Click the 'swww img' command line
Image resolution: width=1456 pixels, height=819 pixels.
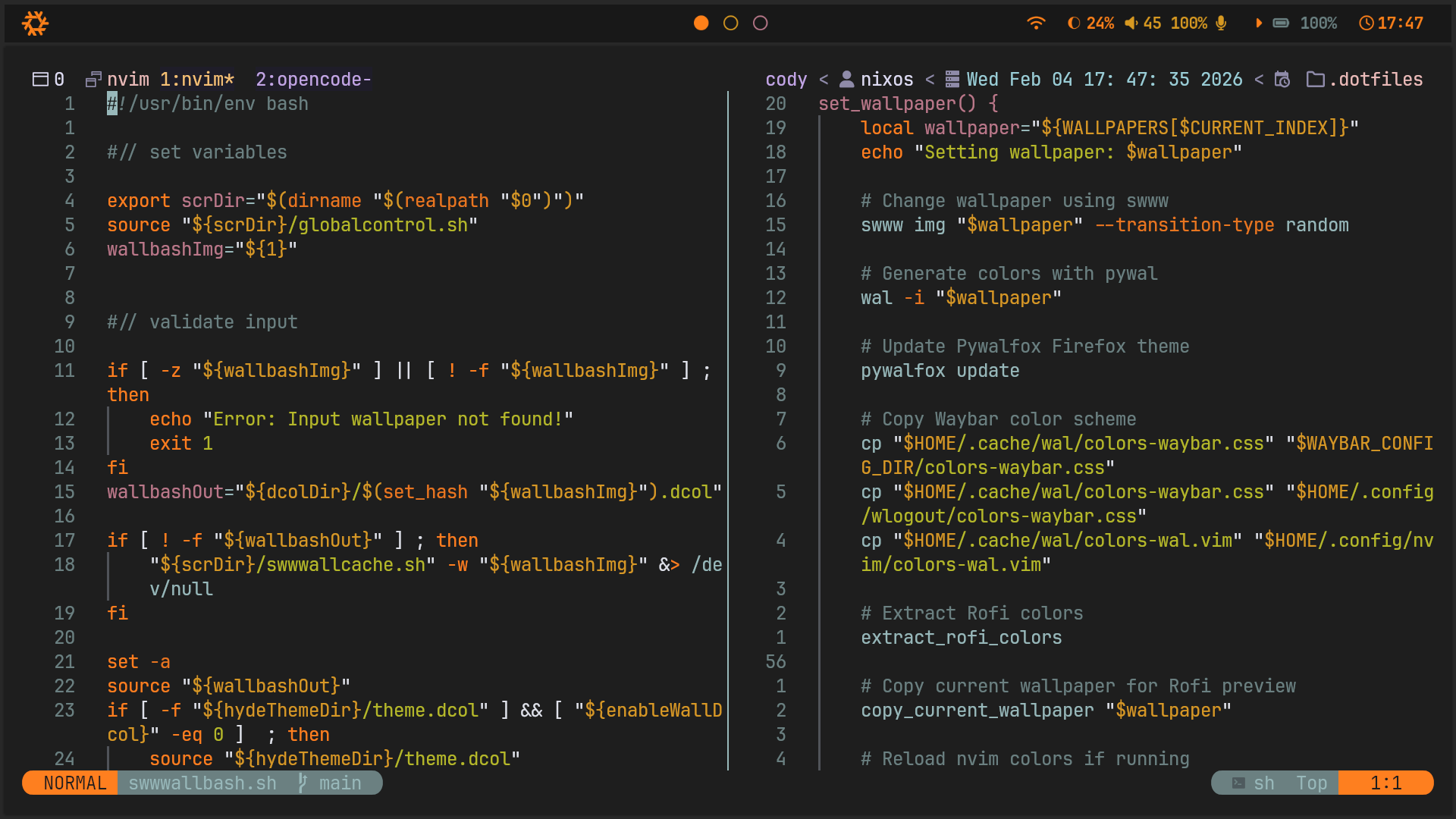(x=1105, y=225)
